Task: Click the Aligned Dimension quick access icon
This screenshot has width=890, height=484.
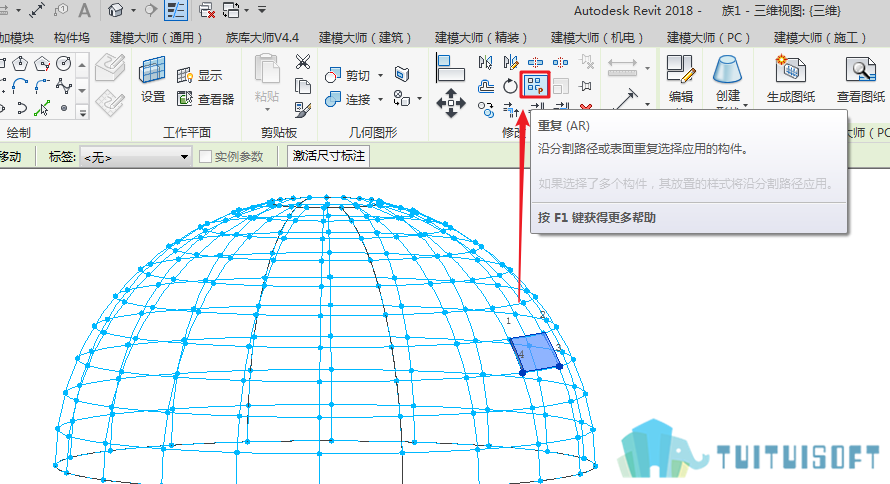Action: (37, 10)
